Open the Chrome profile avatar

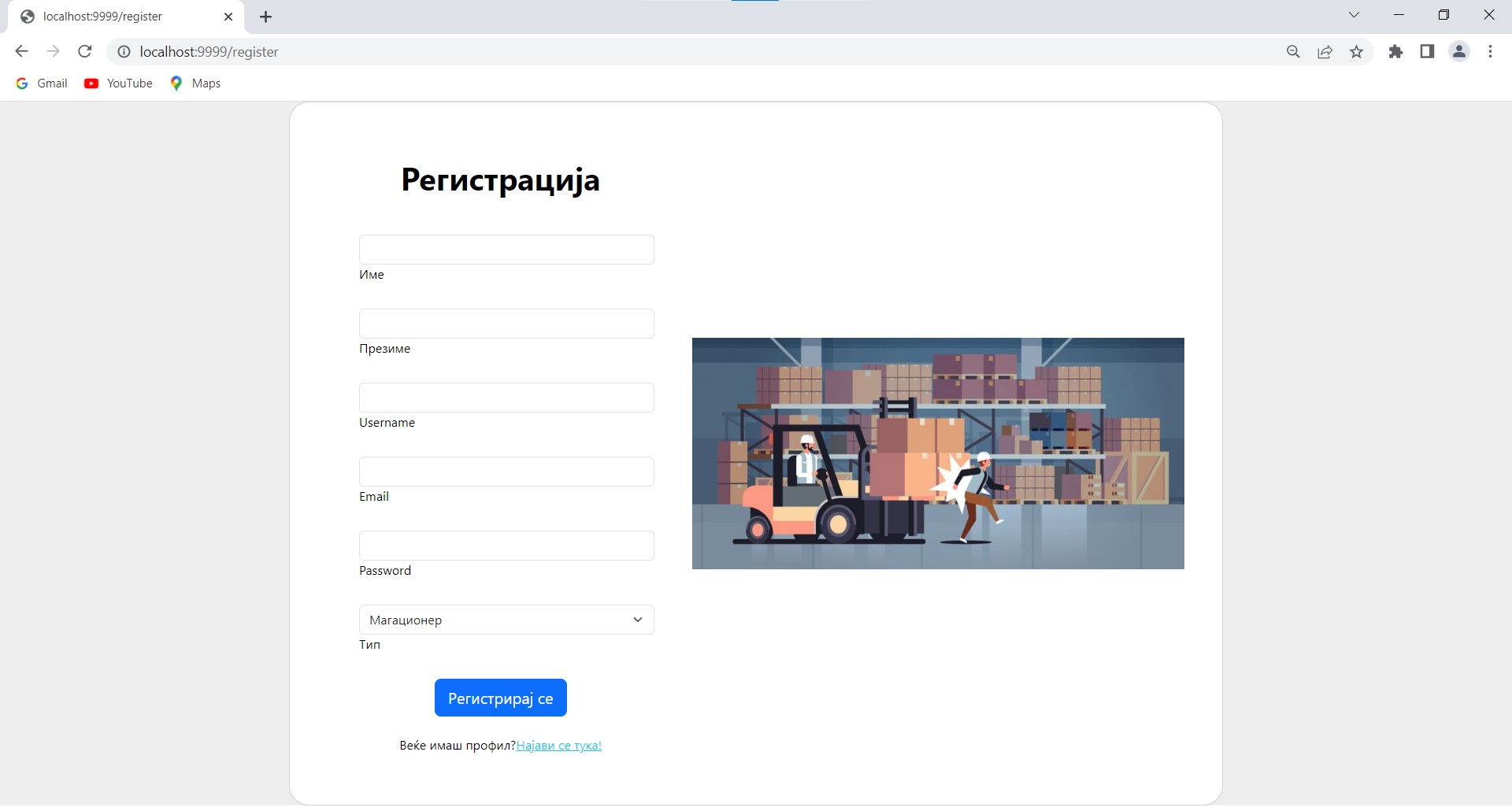1459,52
